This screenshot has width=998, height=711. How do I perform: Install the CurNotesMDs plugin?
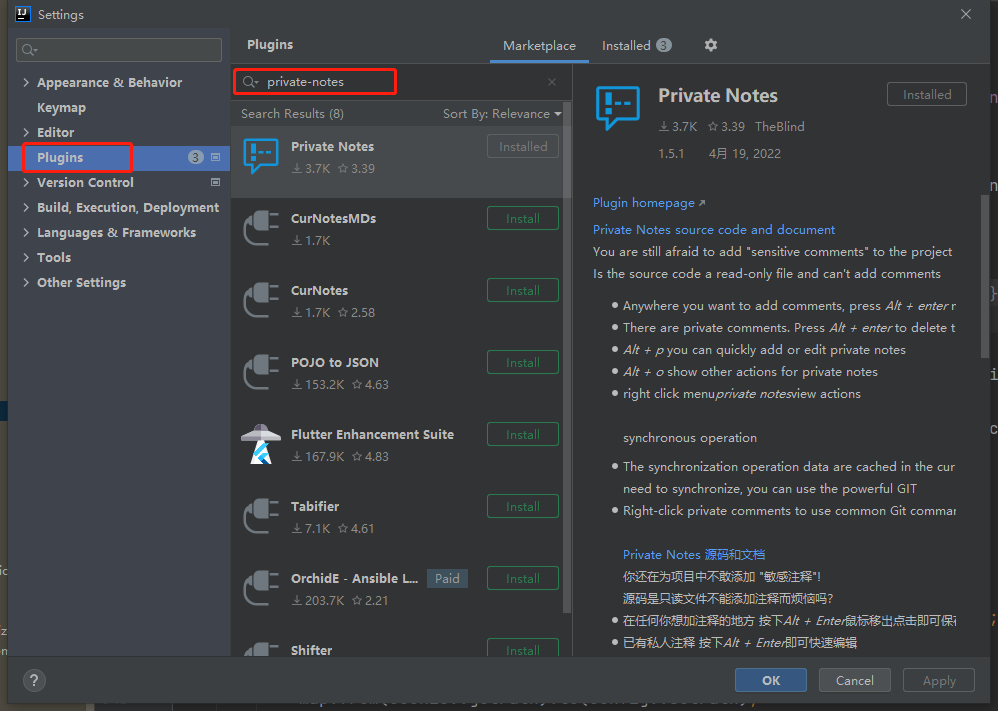coord(523,218)
